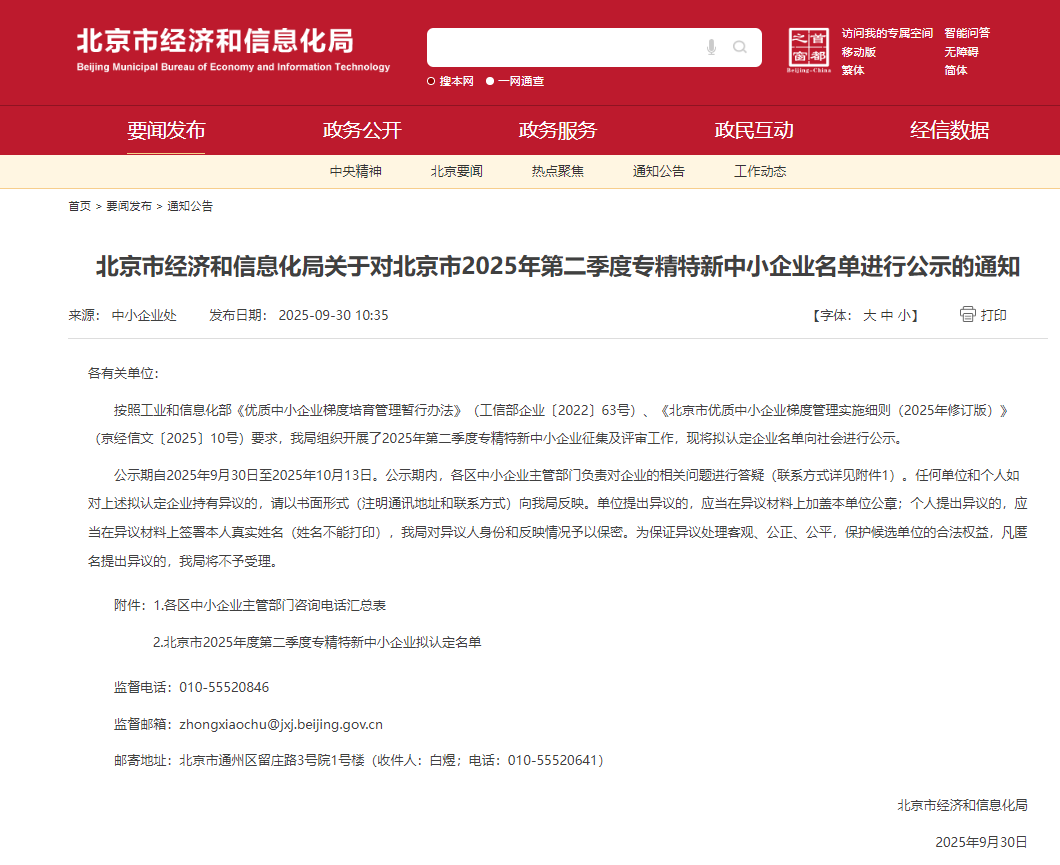1060x865 pixels.
Task: Switch the site to 繁体 text
Action: (852, 70)
